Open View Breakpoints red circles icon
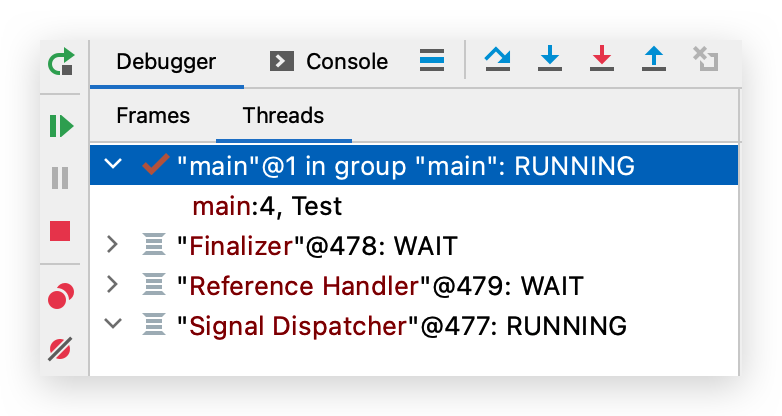 [61, 296]
